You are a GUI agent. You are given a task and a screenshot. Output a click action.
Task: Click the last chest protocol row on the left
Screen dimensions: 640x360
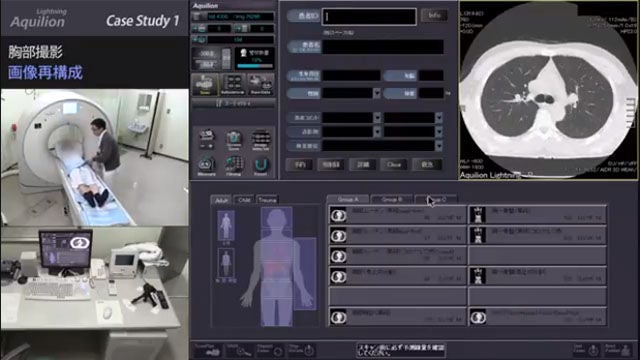[x=398, y=317]
